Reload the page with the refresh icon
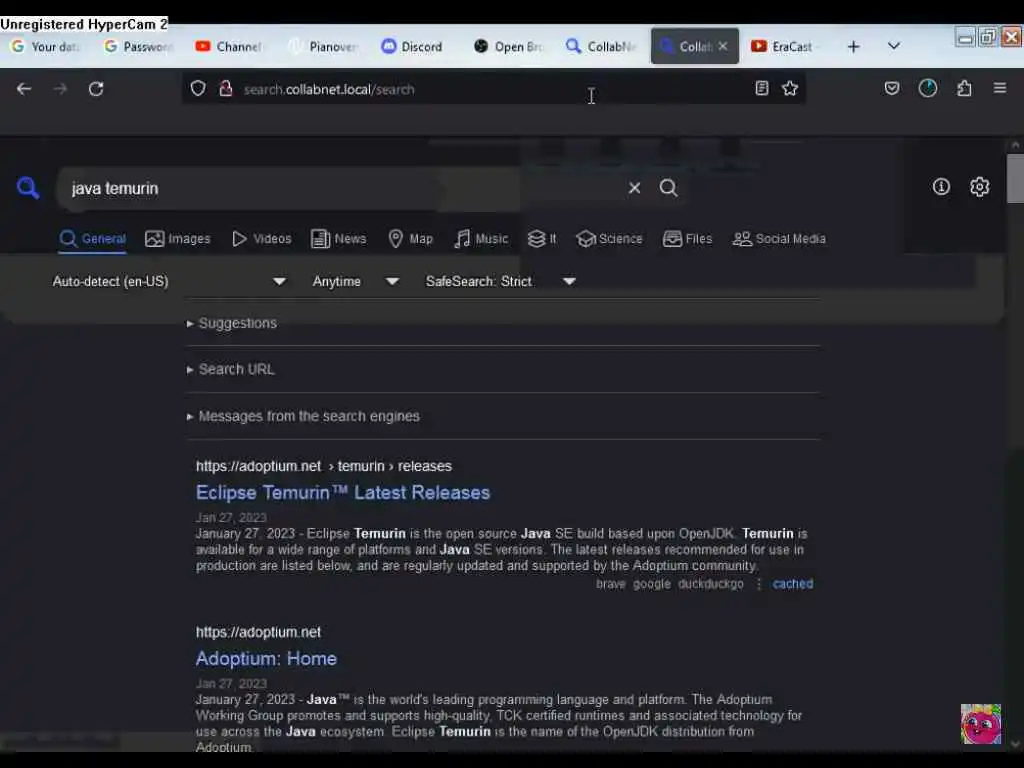 [x=96, y=89]
